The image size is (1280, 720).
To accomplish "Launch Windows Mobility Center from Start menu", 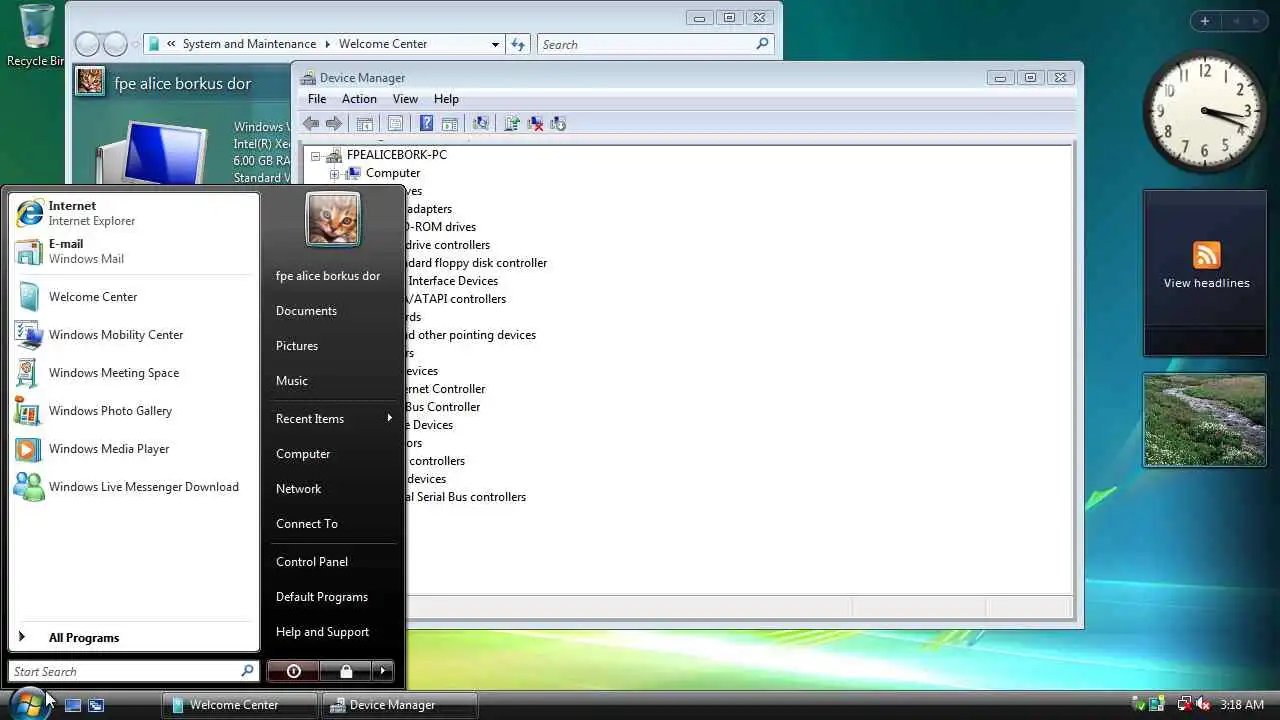I will click(133, 335).
